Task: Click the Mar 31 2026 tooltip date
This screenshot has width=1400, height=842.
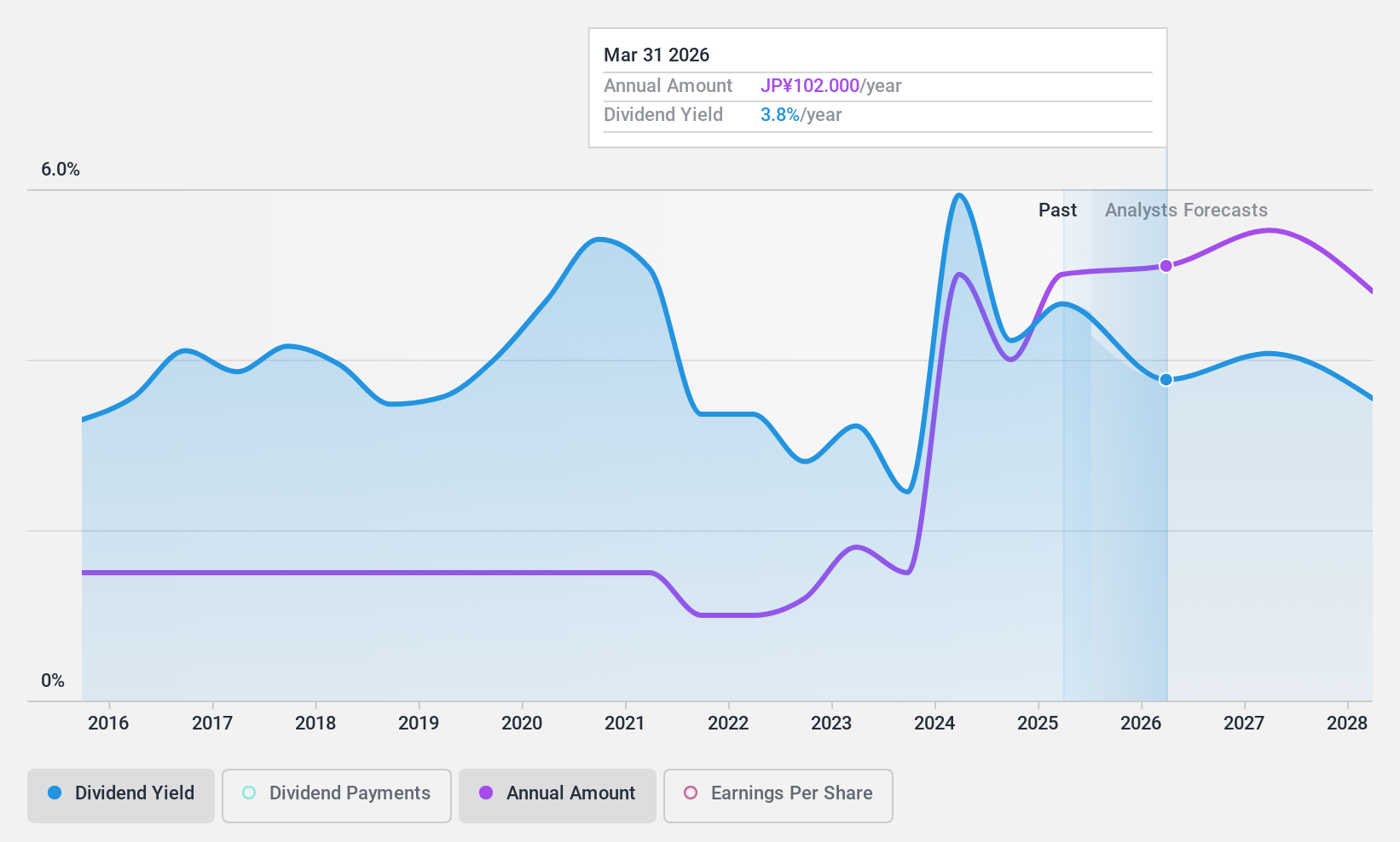Action: (x=657, y=55)
